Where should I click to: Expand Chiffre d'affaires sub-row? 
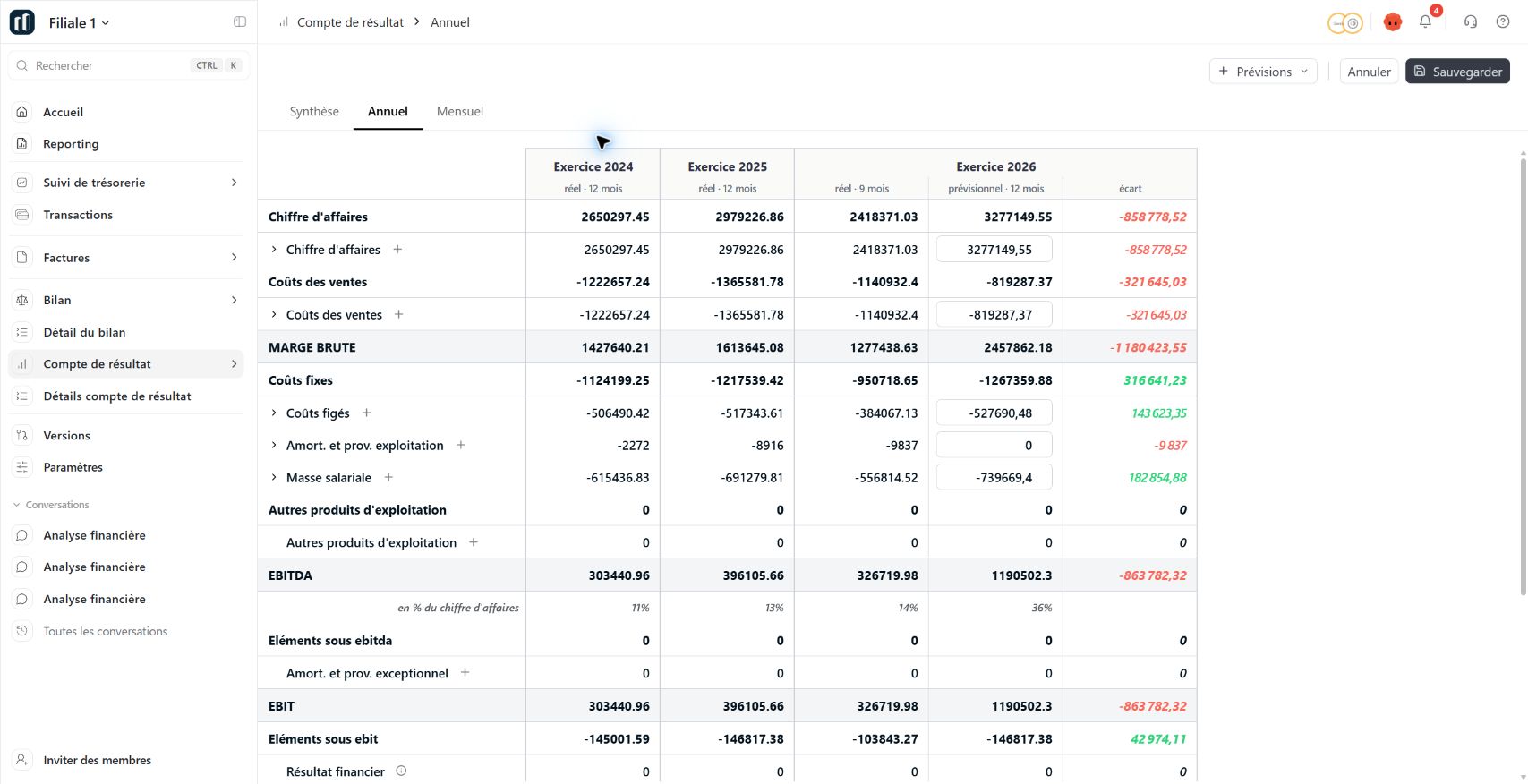pyautogui.click(x=274, y=250)
